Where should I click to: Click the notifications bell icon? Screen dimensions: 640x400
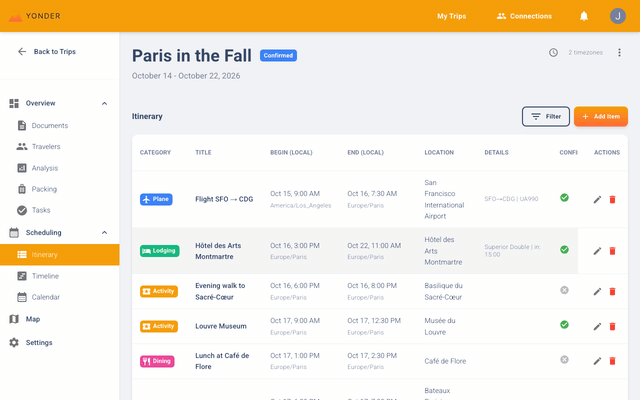click(x=584, y=16)
